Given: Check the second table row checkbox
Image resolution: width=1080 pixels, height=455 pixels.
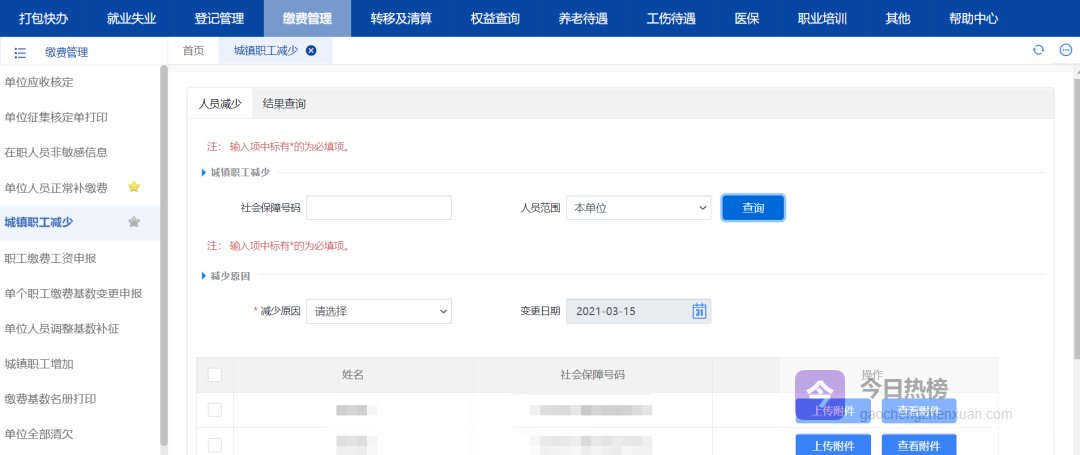Looking at the screenshot, I should point(214,443).
